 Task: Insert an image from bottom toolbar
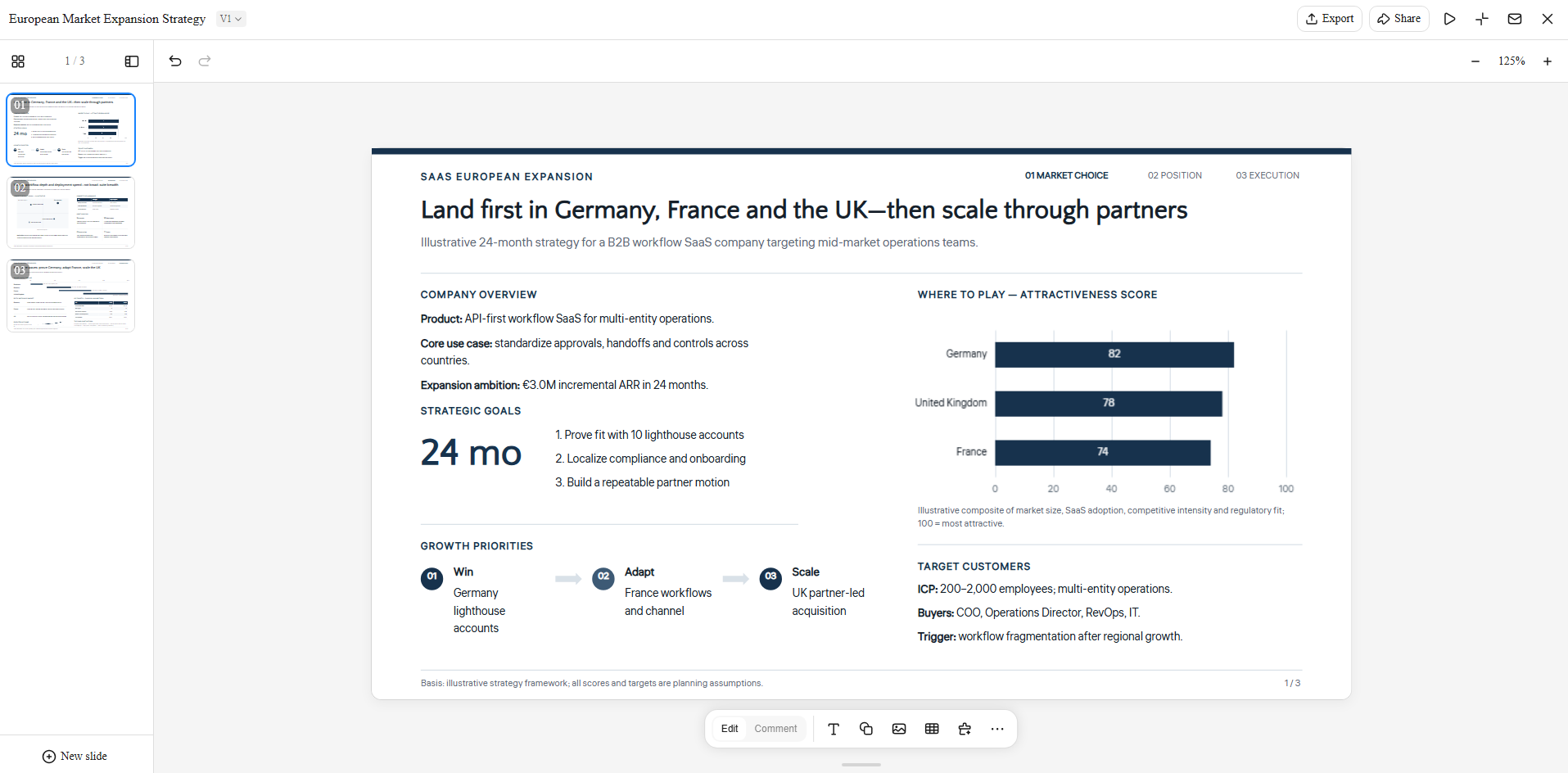click(x=899, y=729)
